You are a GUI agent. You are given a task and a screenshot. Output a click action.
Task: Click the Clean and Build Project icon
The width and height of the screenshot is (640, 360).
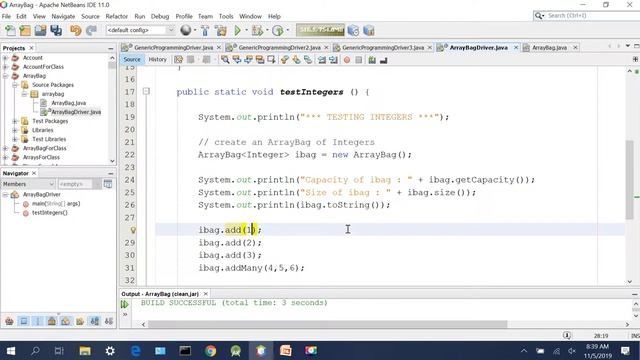click(221, 31)
